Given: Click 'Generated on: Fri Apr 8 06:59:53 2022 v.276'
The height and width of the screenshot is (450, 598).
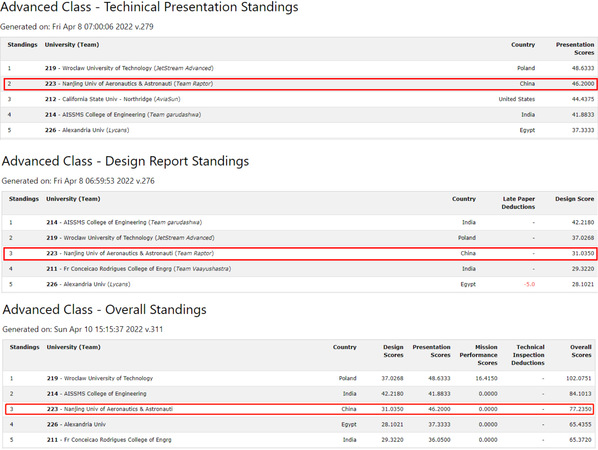Looking at the screenshot, I should [78, 181].
